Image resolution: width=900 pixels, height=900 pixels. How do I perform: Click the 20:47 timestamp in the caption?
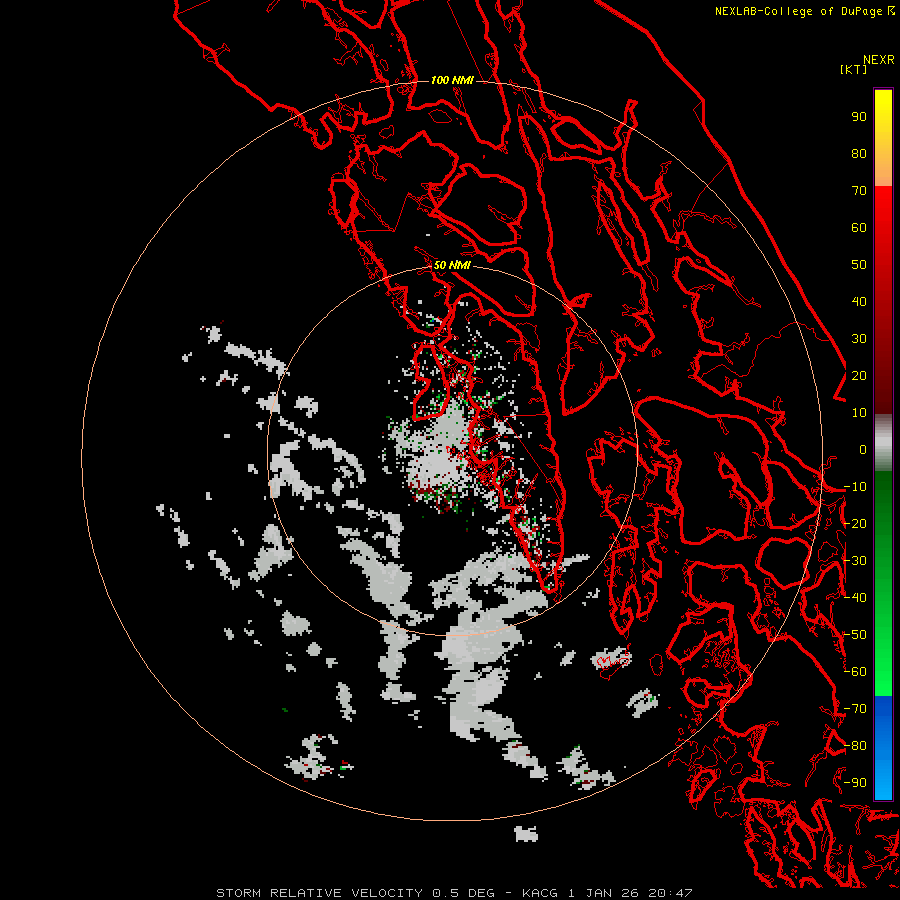tap(670, 893)
